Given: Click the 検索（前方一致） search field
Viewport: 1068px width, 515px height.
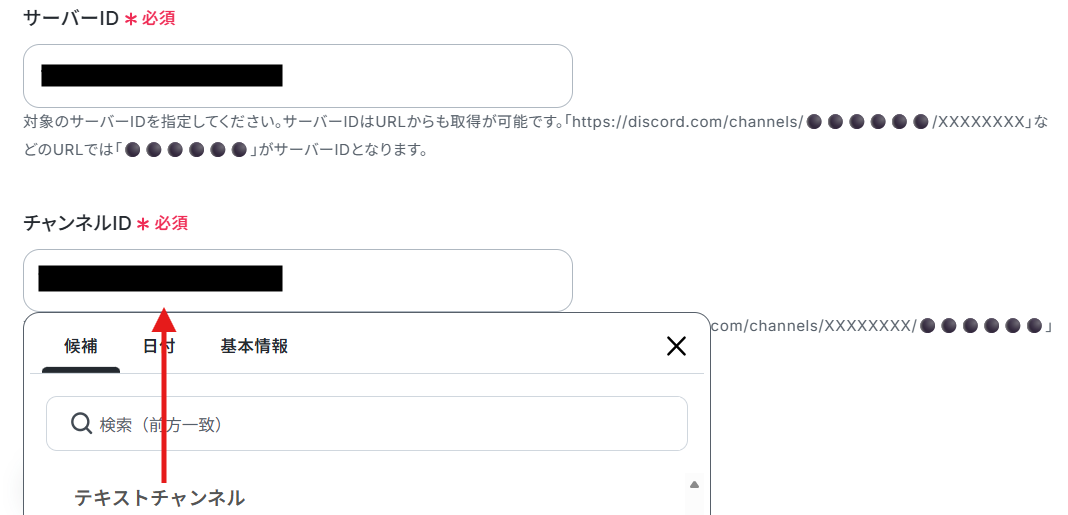Looking at the screenshot, I should pyautogui.click(x=366, y=424).
